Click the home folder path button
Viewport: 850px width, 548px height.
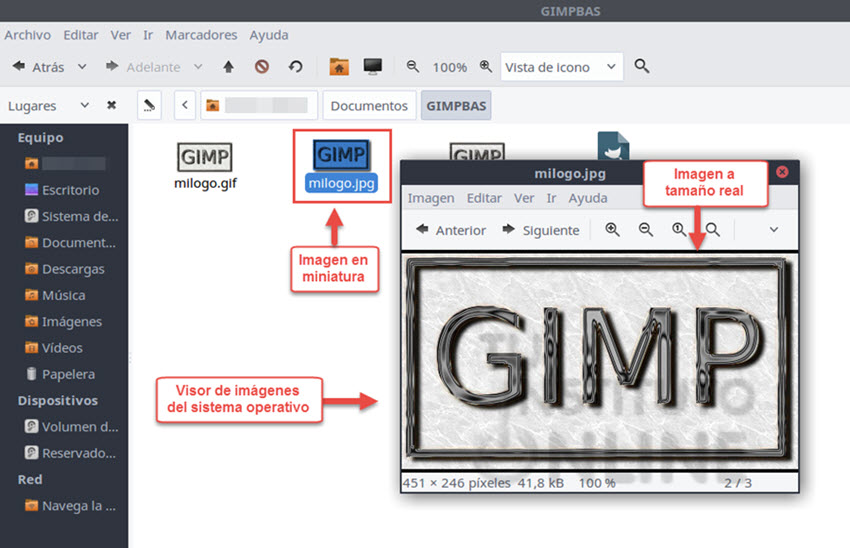click(x=259, y=105)
